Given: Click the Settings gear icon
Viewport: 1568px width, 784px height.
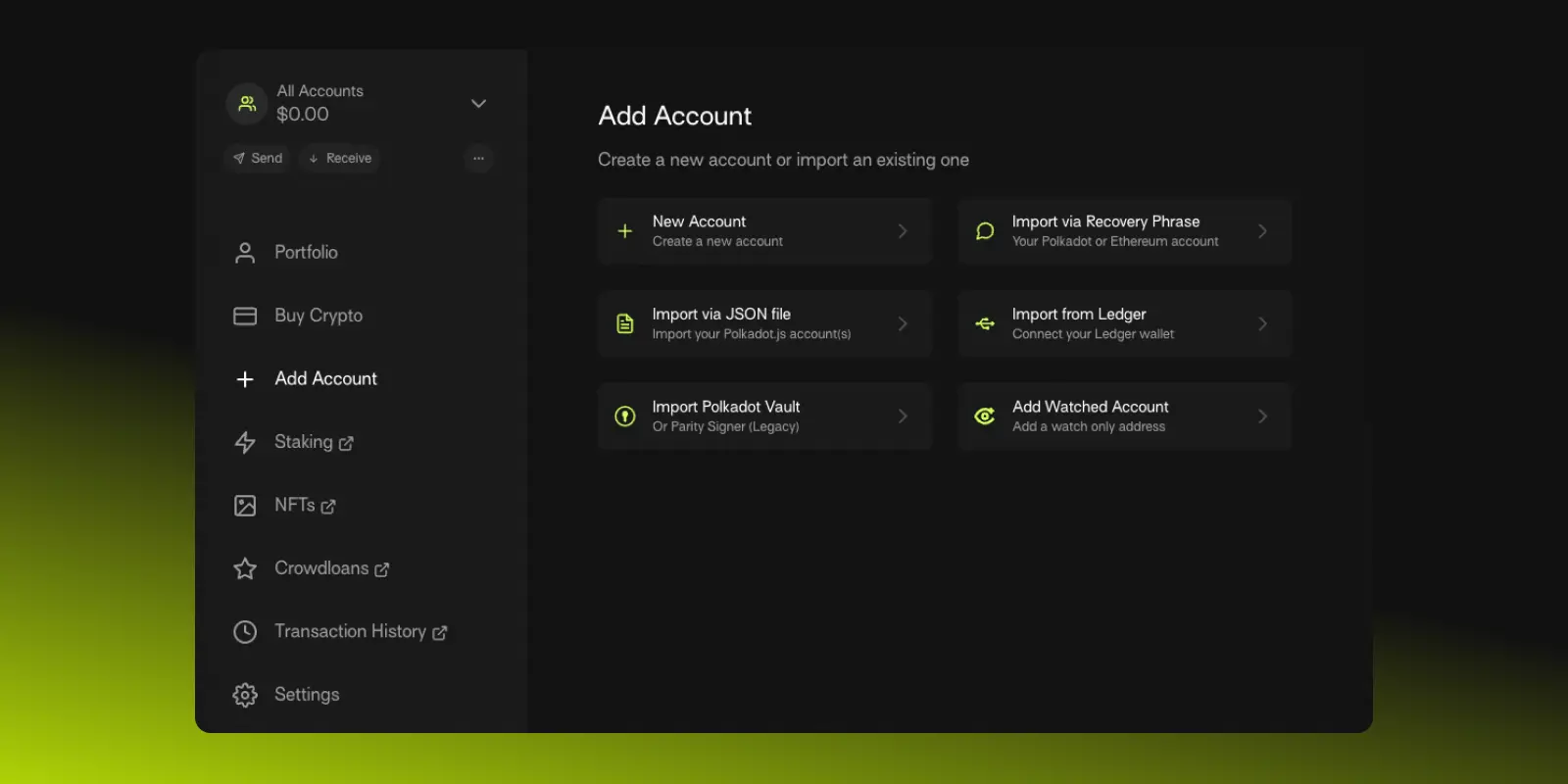Looking at the screenshot, I should pos(245,695).
